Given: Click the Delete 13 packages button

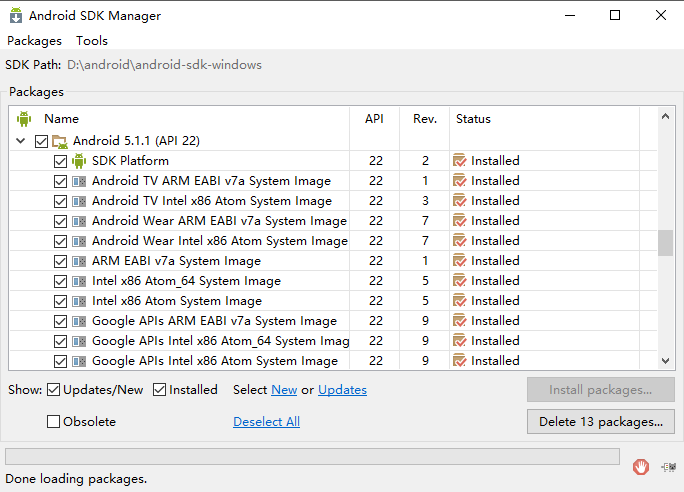Looking at the screenshot, I should click(601, 422).
